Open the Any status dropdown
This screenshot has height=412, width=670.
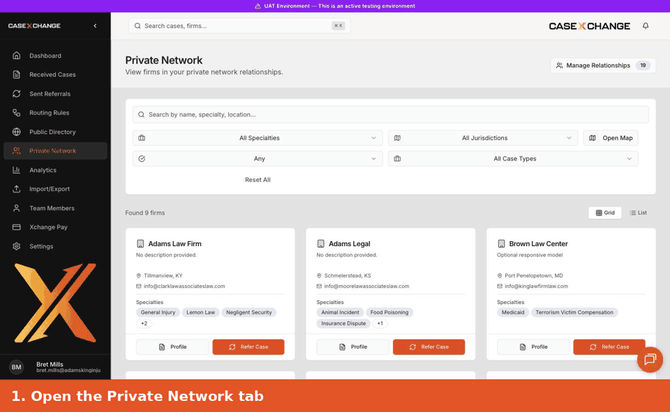[x=258, y=159]
